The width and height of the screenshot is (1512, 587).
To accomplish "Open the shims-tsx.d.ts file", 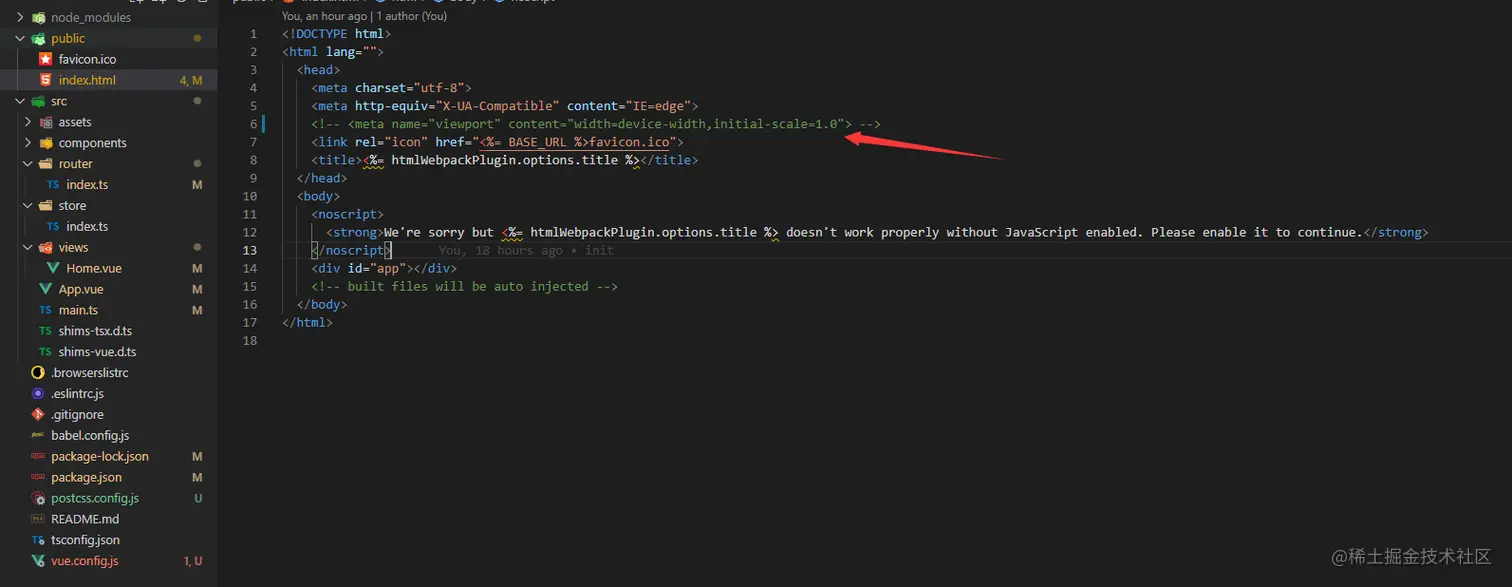I will (x=96, y=331).
